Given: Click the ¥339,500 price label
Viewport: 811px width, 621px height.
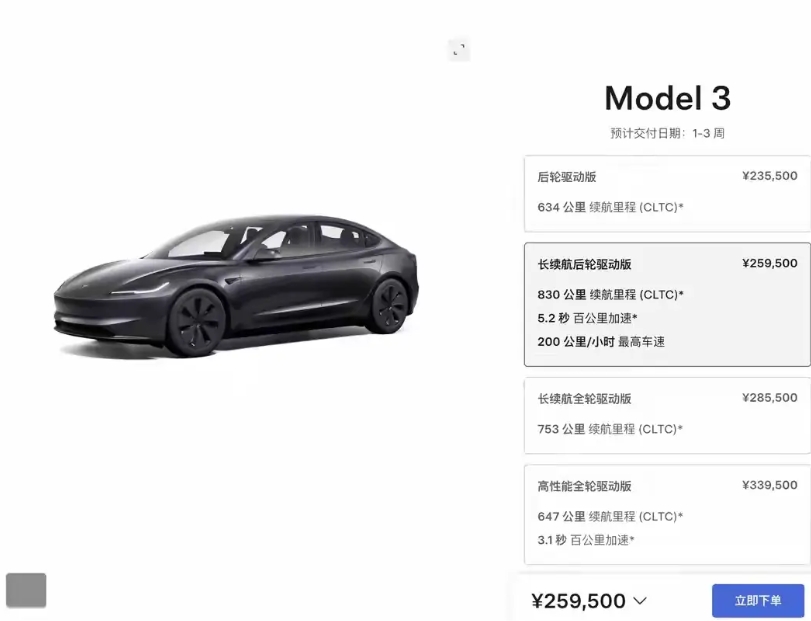Looking at the screenshot, I should pos(770,485).
